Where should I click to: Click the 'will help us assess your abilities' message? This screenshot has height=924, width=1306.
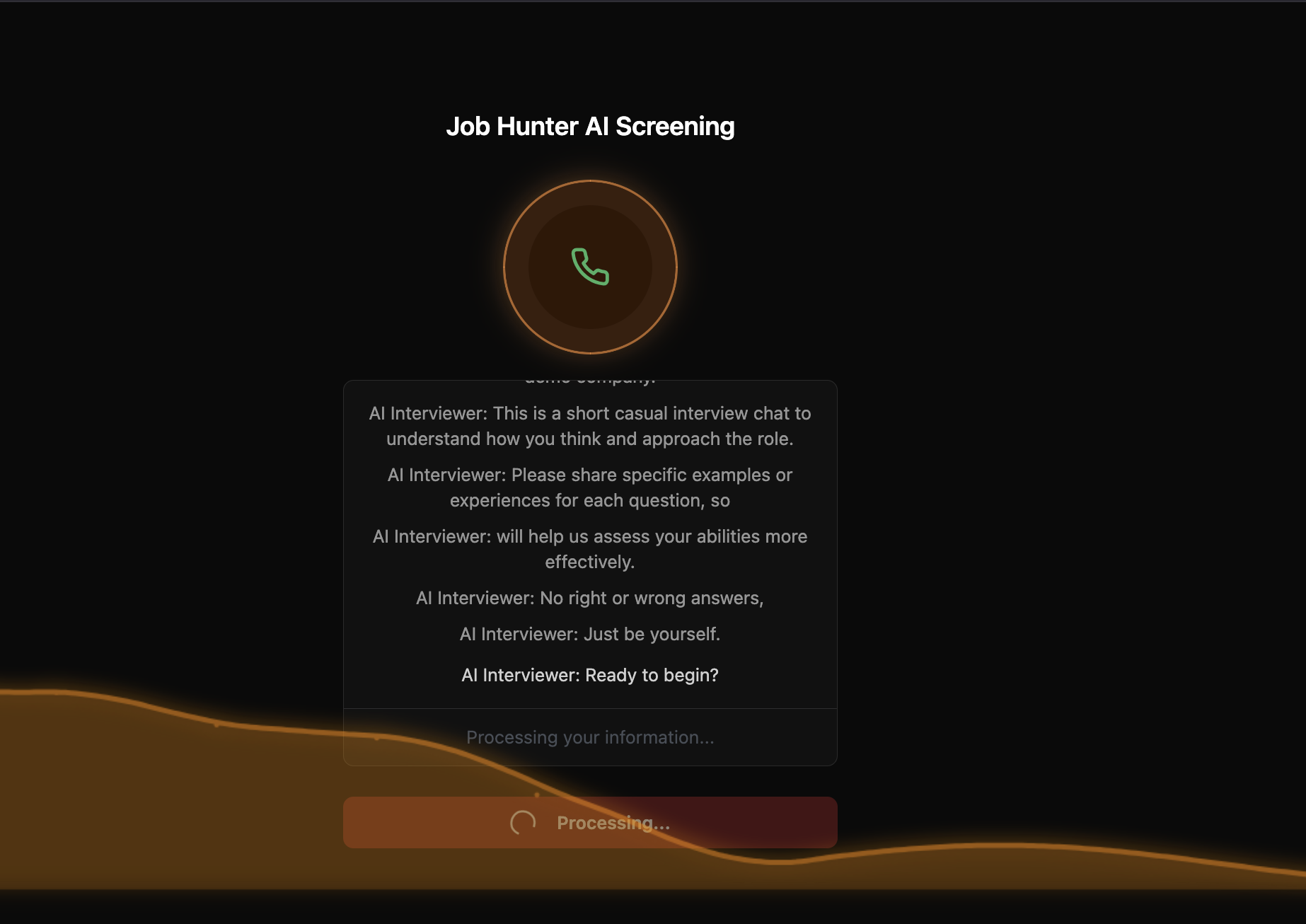pyautogui.click(x=590, y=549)
